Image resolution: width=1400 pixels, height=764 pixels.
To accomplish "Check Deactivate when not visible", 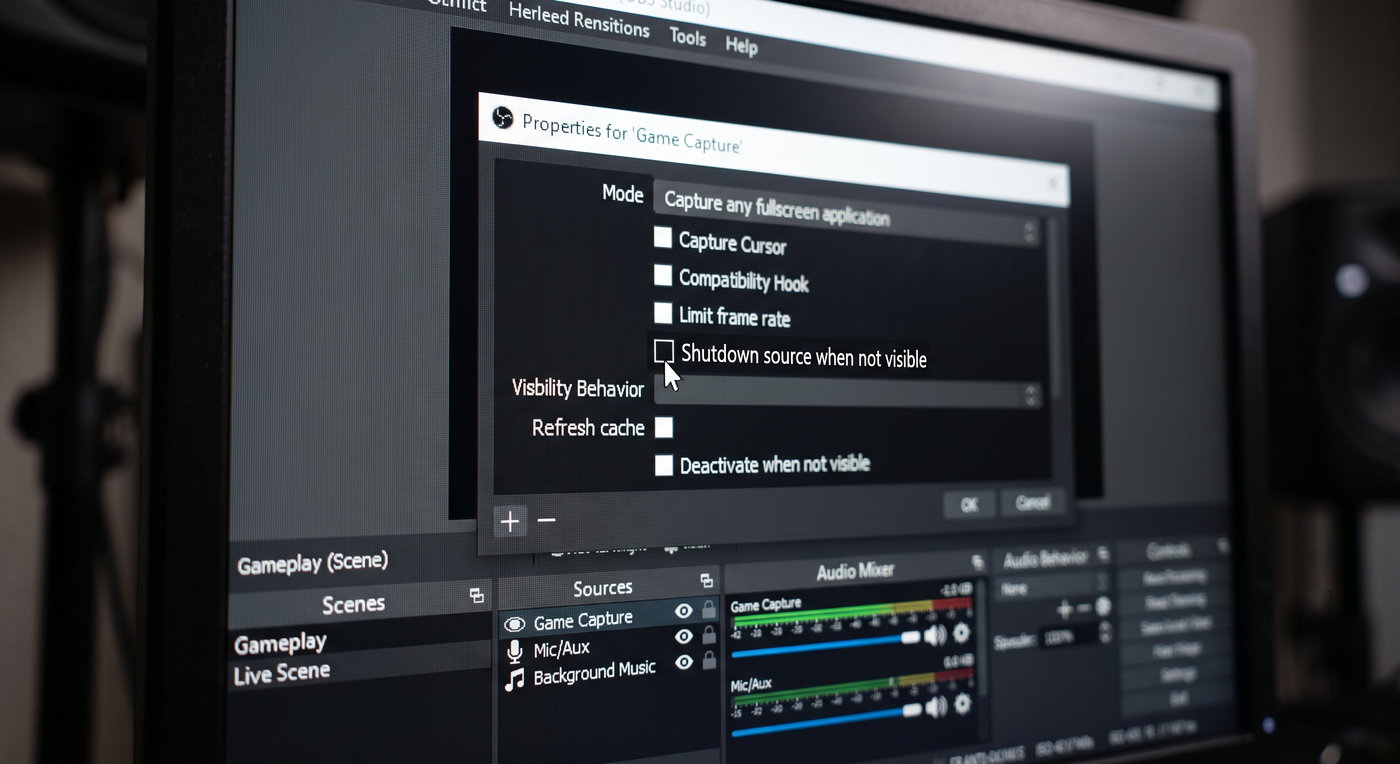I will 664,465.
